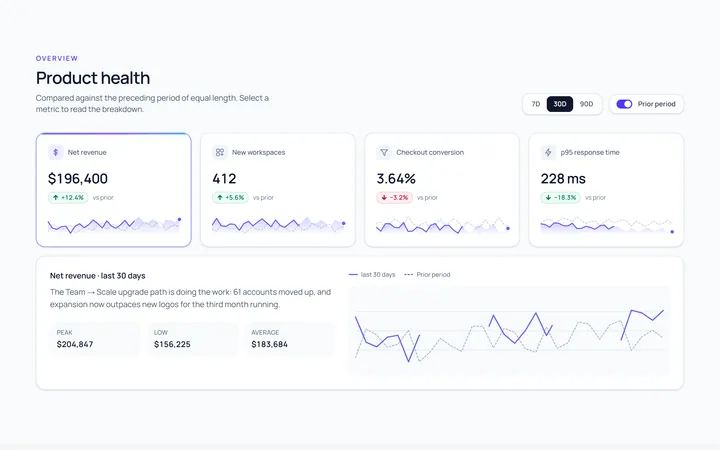This screenshot has width=720, height=450.
Task: Click the New workspaces sparkline chart
Action: point(279,225)
